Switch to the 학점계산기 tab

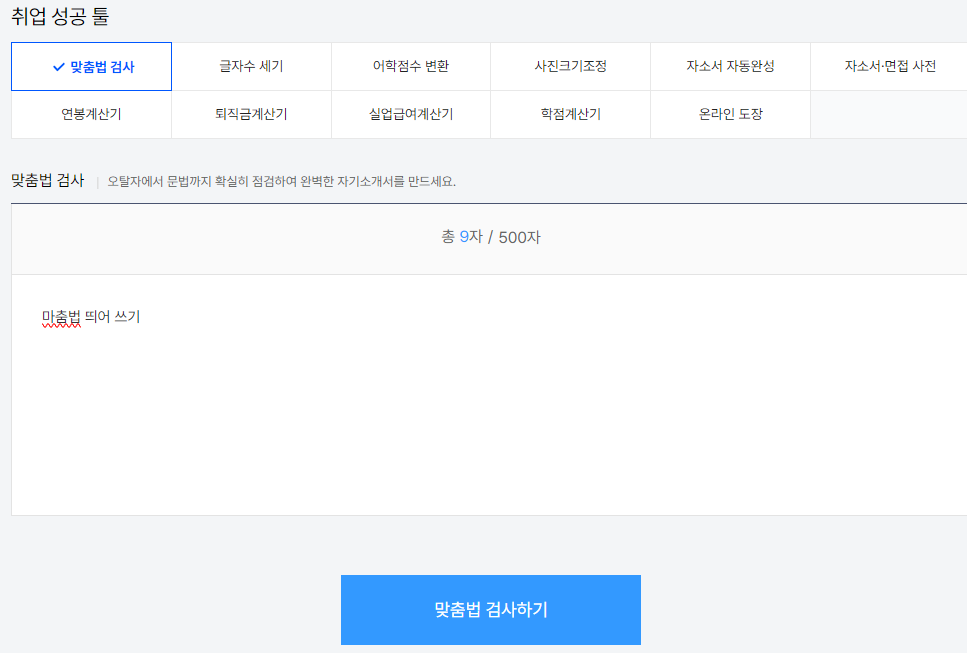point(570,114)
